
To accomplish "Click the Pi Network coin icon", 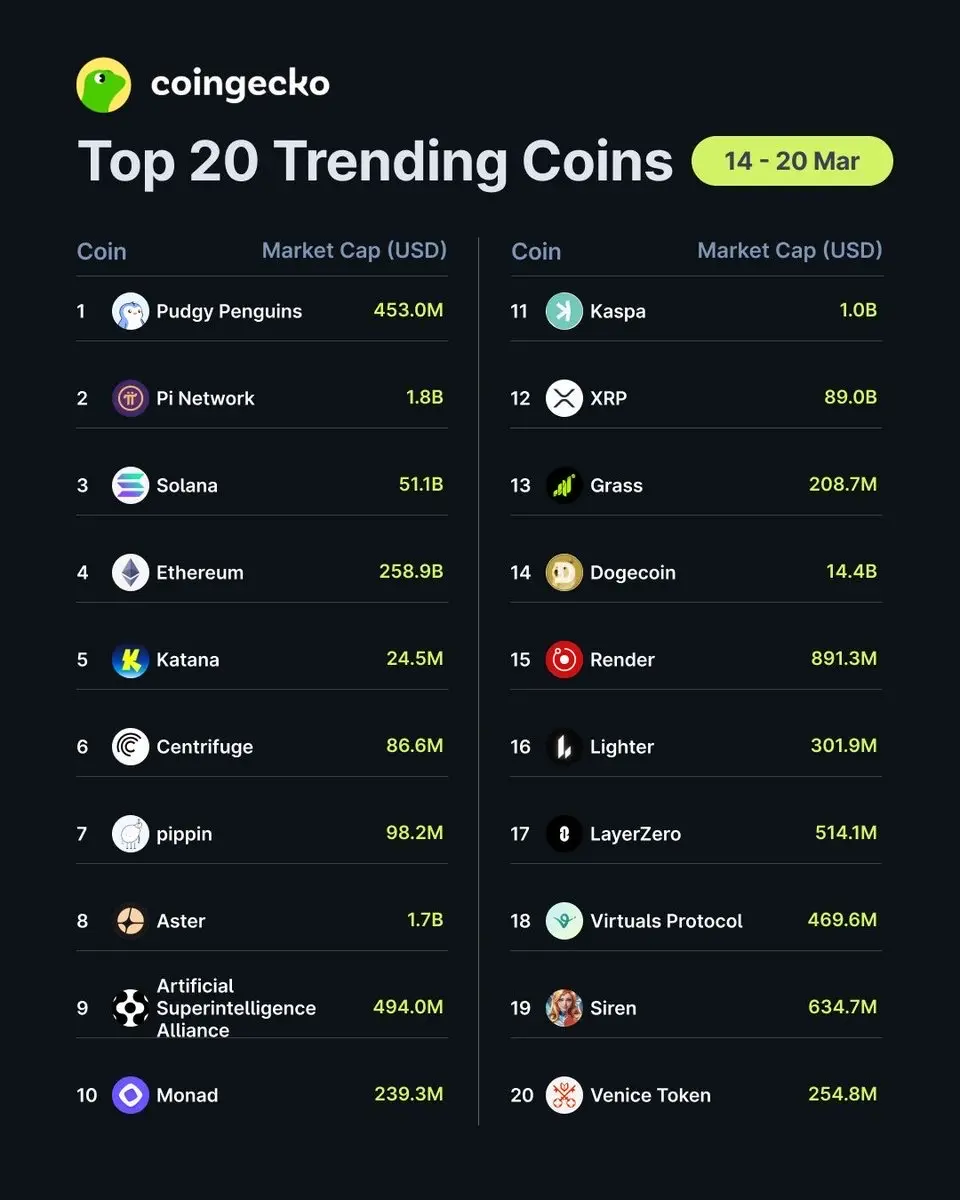I will tap(130, 398).
